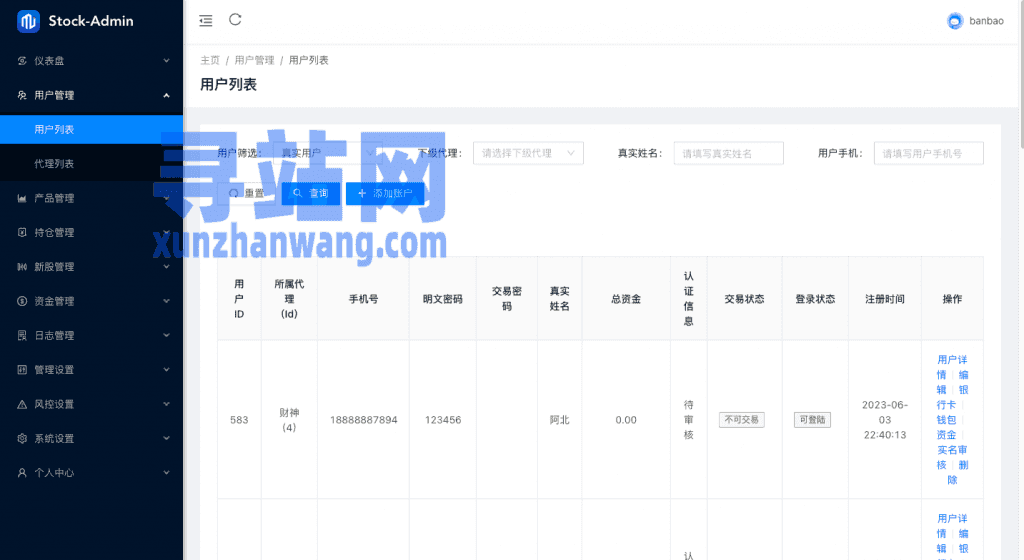Click the 管理设置 icon in sidebar
This screenshot has height=560, width=1024.
(22, 370)
